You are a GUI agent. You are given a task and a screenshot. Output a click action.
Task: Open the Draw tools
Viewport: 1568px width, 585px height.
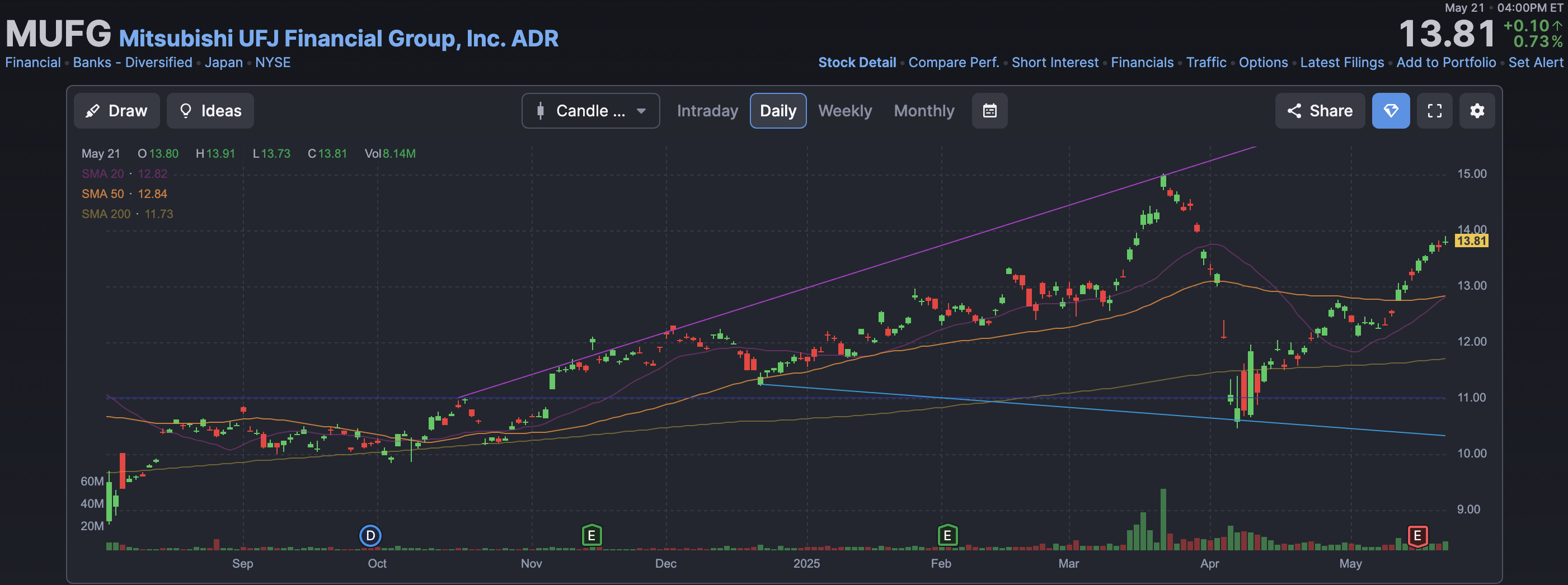[116, 111]
